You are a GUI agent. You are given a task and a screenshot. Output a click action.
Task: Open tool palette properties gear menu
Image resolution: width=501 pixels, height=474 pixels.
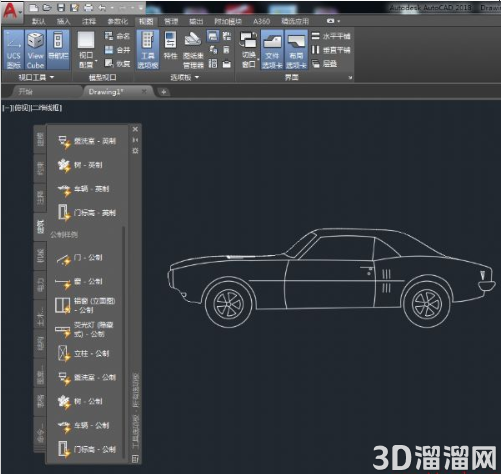coord(135,151)
